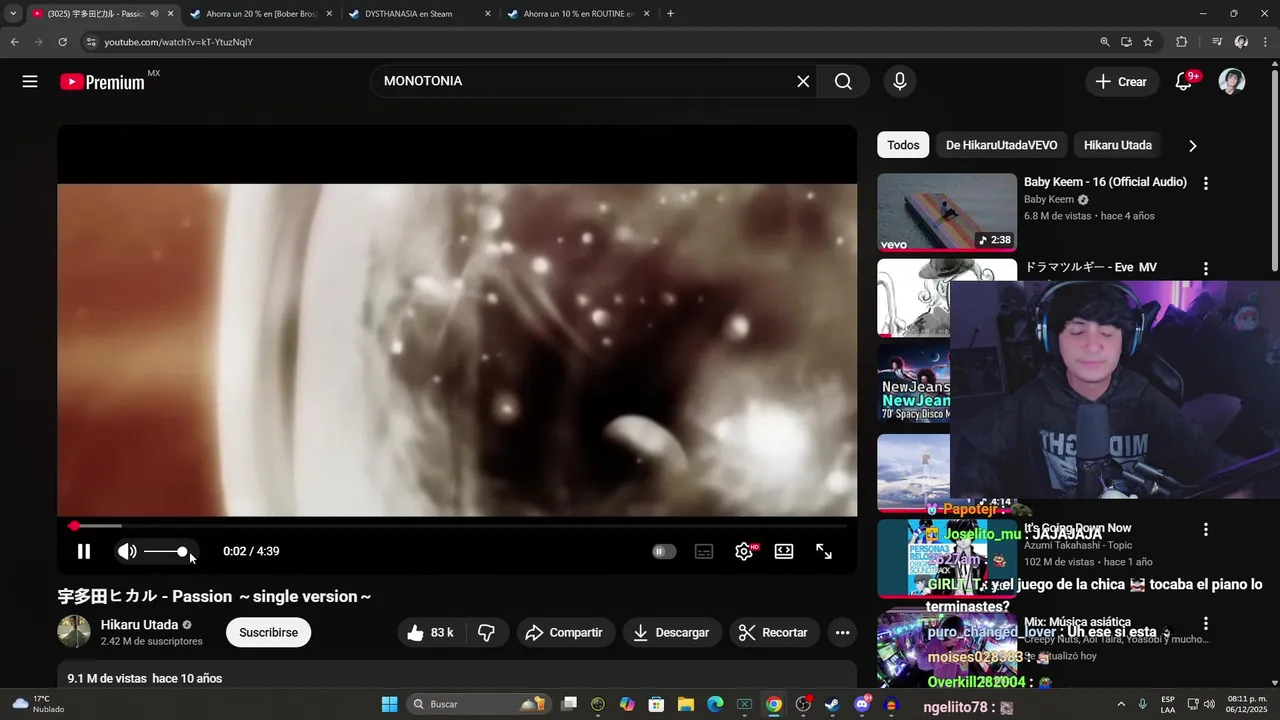Open options for Baby Keem video
1280x720 pixels.
(1206, 183)
